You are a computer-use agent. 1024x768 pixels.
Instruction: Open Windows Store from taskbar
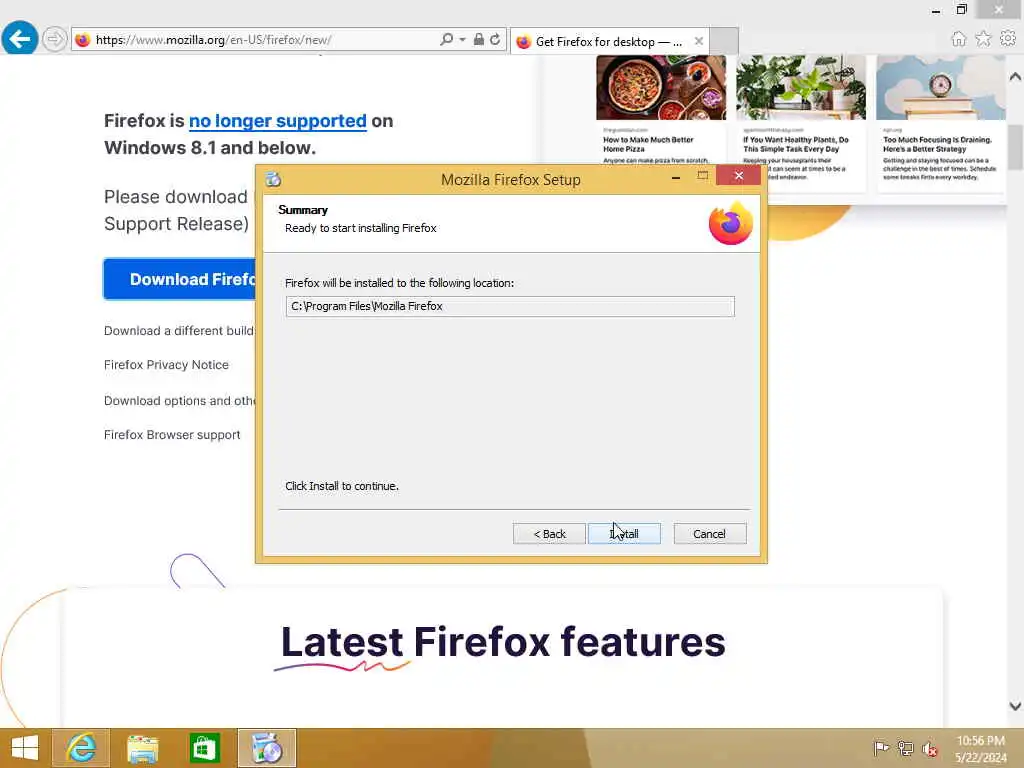[204, 748]
